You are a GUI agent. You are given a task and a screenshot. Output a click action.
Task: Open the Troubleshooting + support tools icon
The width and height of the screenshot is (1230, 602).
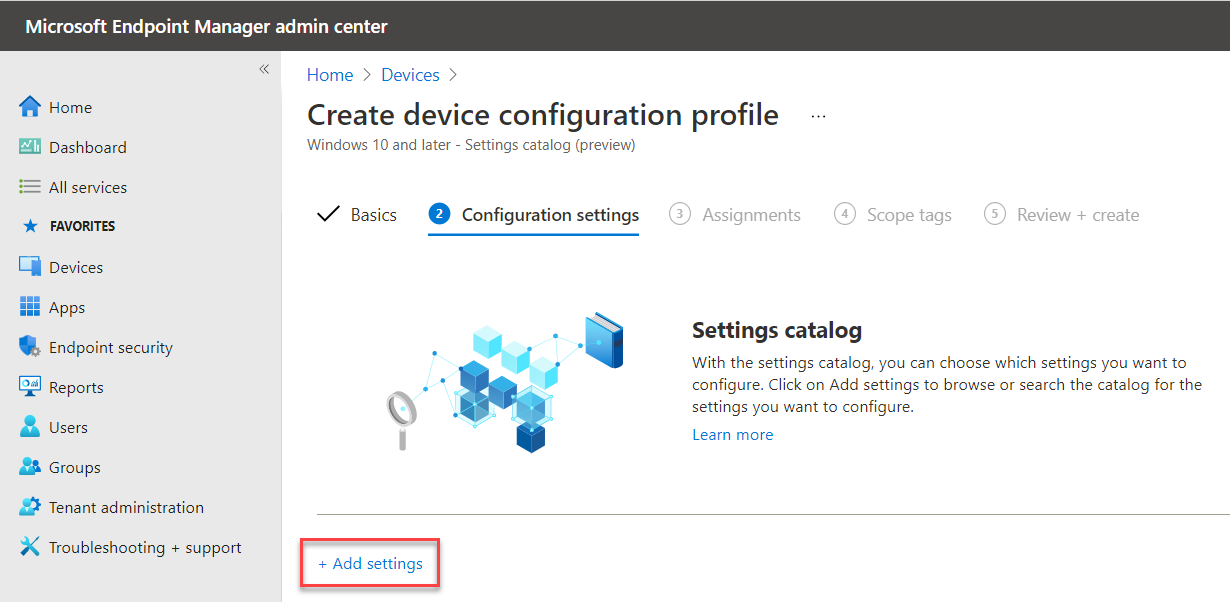point(30,547)
